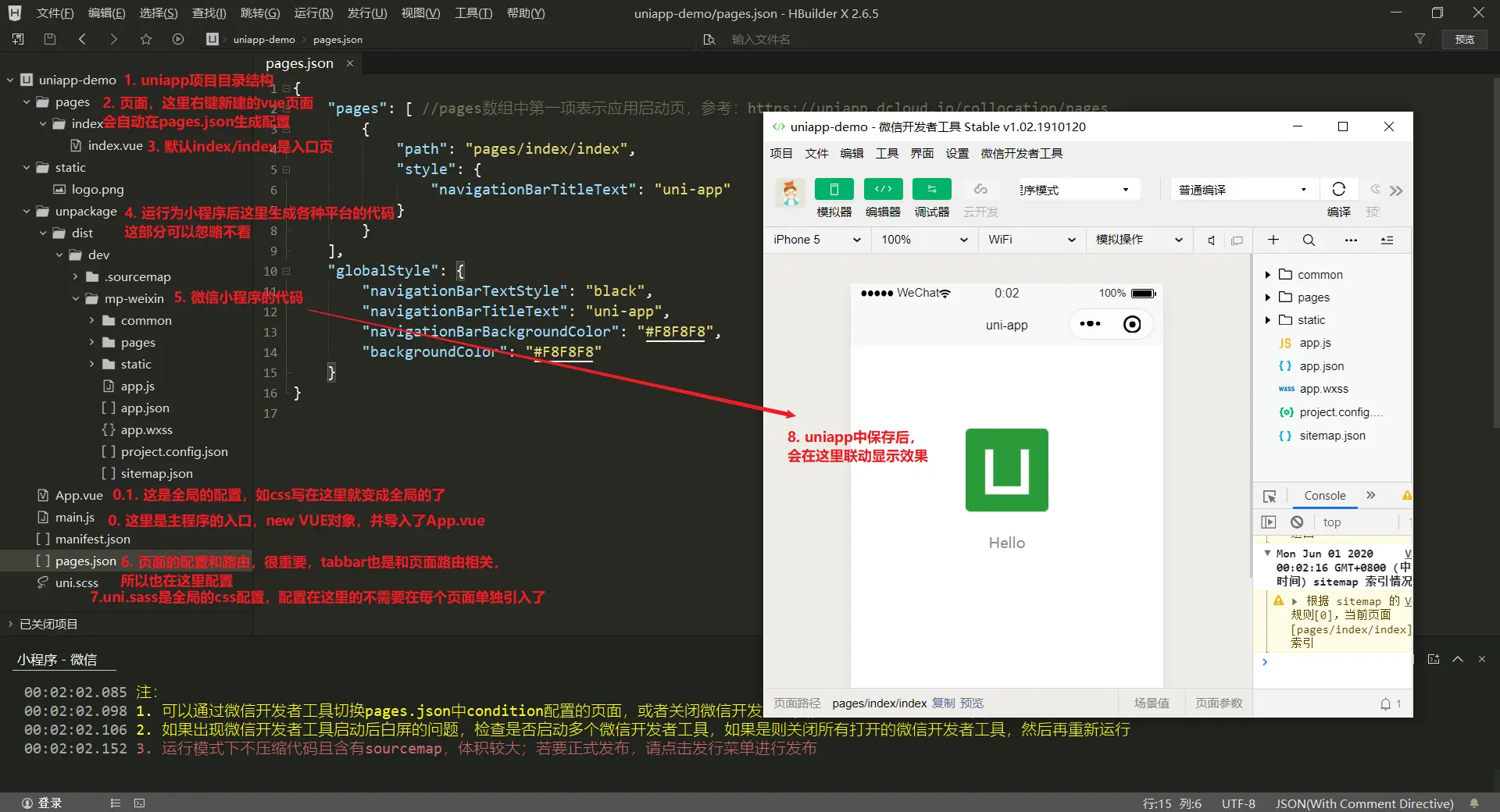Screen dimensions: 1500x812
Task: Expand the WeChat toolbar overflow chevrons
Action: click(x=1396, y=191)
